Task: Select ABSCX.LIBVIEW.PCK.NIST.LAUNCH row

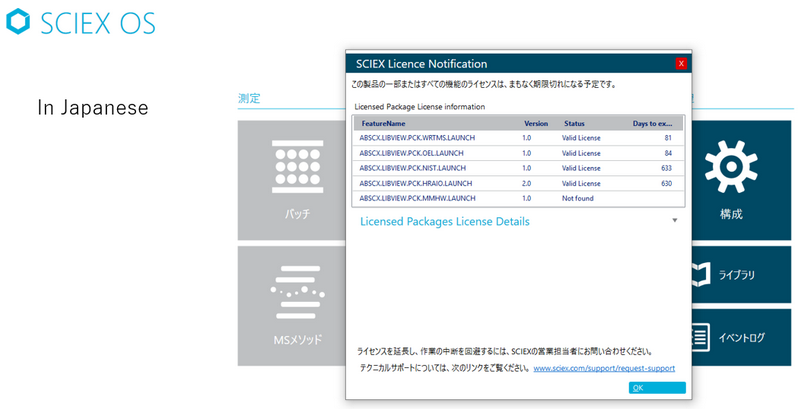Action: click(518, 168)
